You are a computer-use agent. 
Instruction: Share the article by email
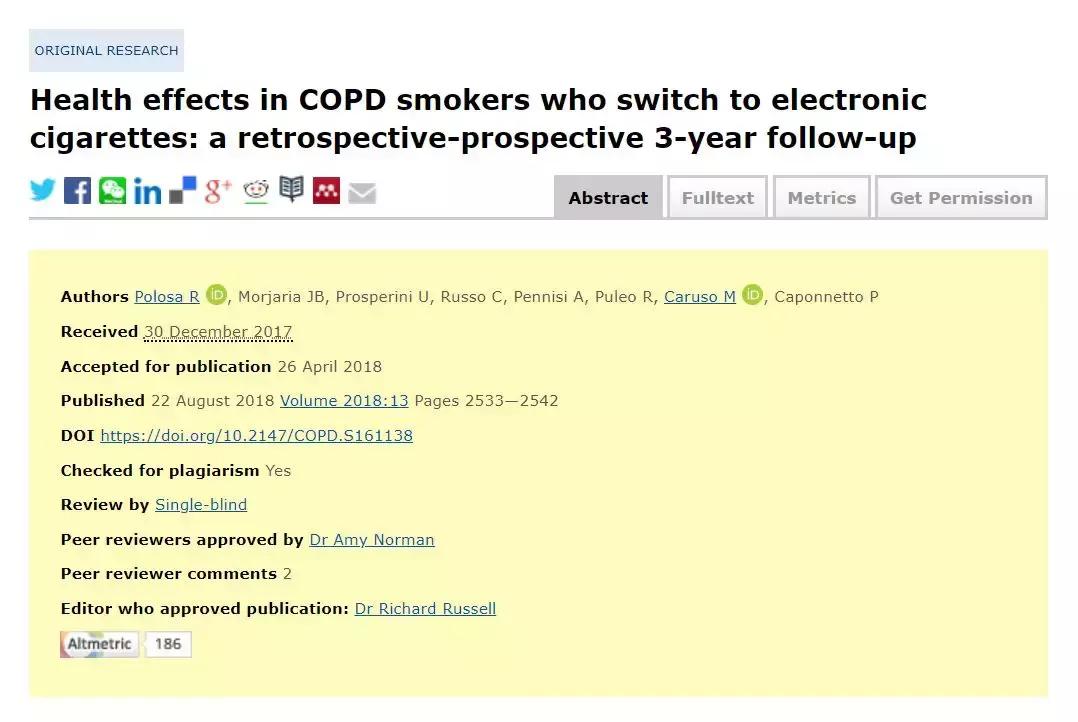[362, 190]
